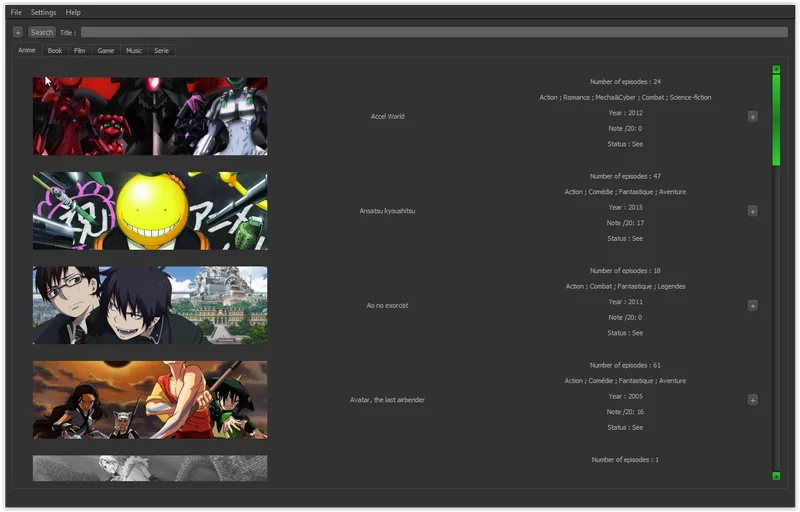800x512 pixels.
Task: Click 'Number of episodes : 18' text
Action: pyautogui.click(x=625, y=270)
